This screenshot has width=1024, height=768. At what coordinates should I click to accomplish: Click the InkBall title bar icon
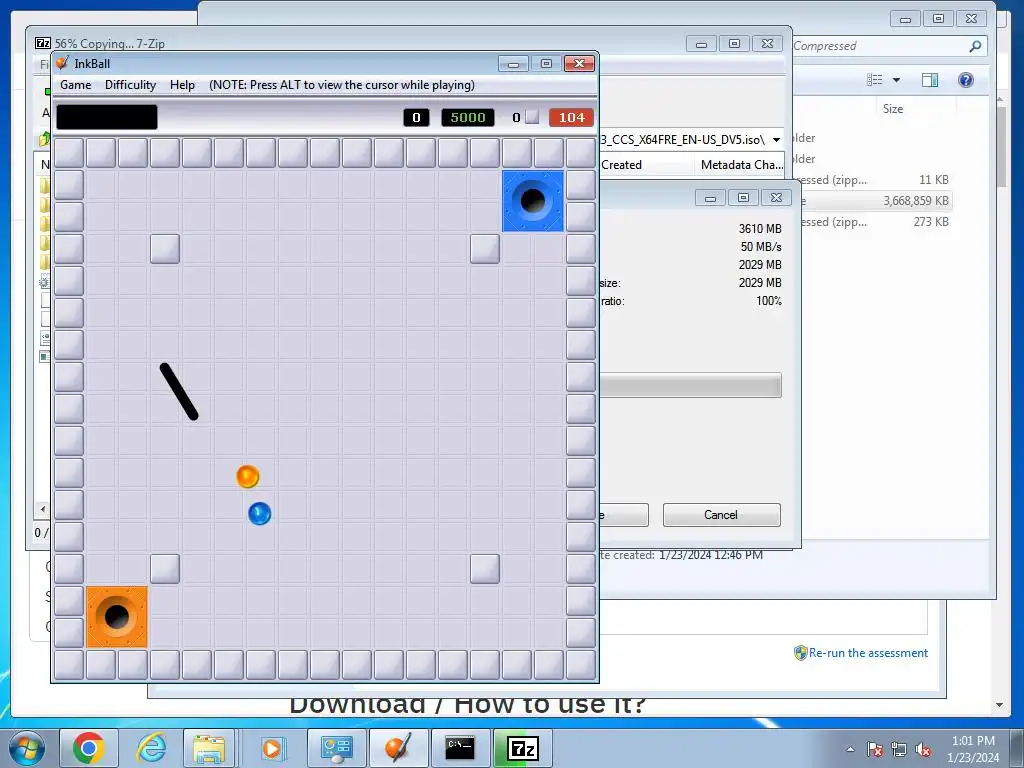(63, 63)
